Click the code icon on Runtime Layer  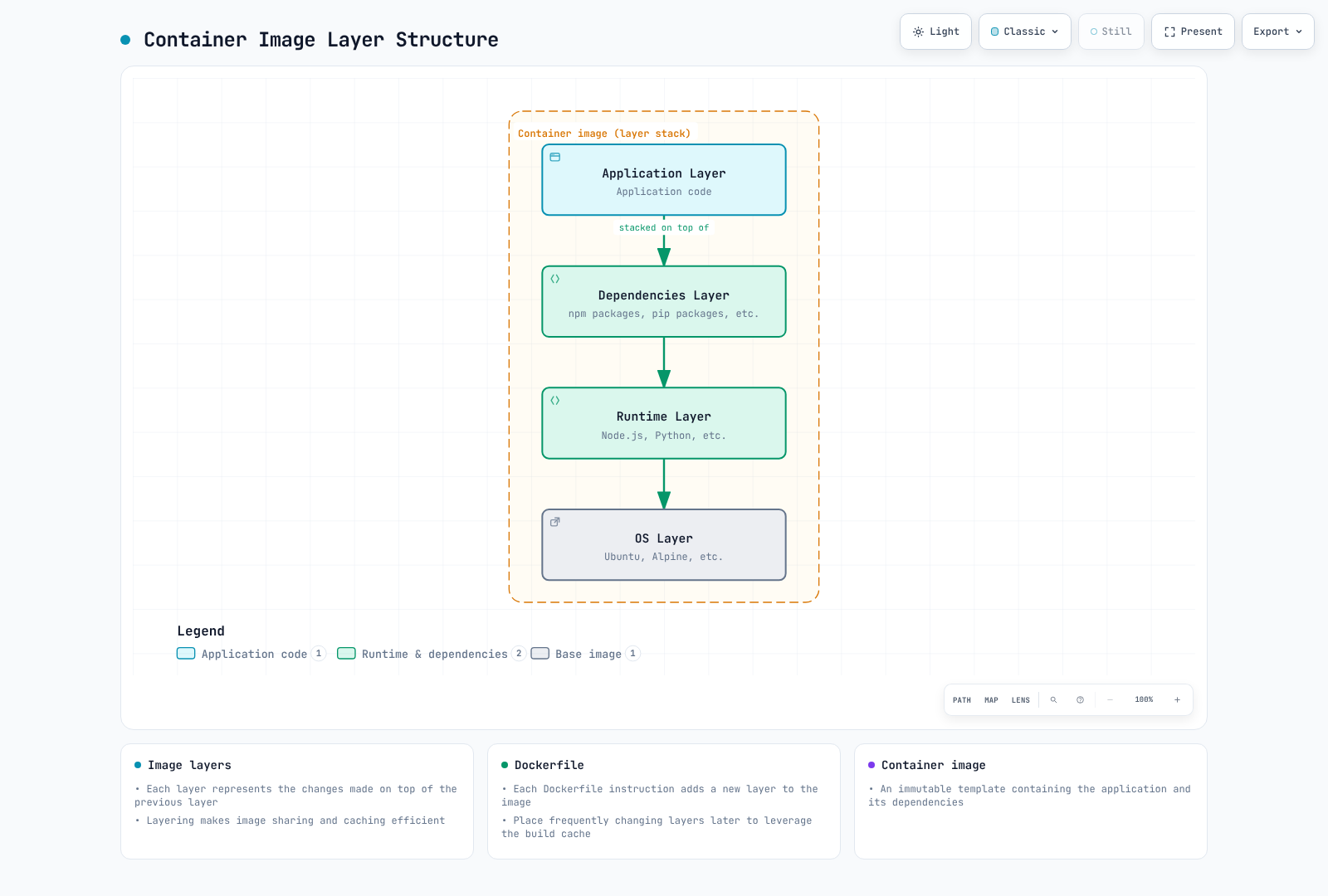pyautogui.click(x=555, y=401)
